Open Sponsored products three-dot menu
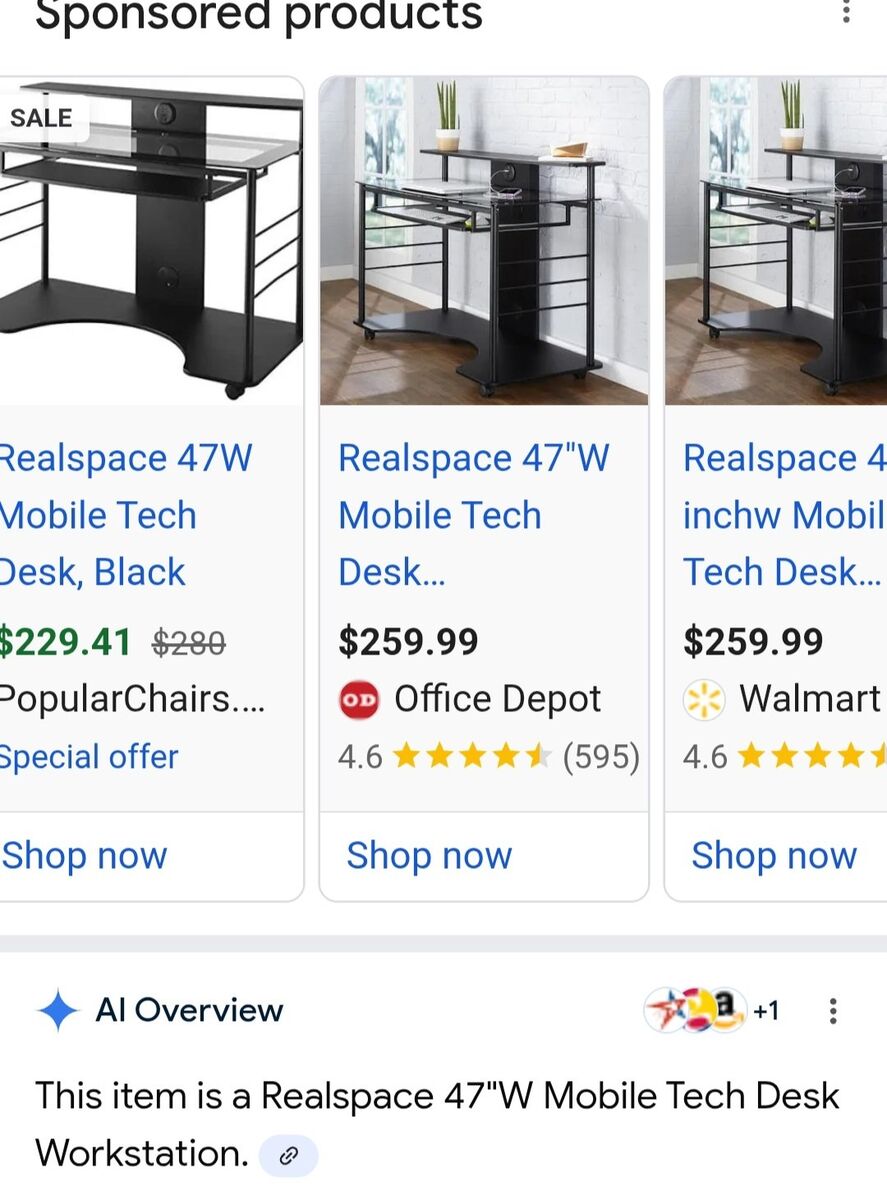The width and height of the screenshot is (887, 1200). coord(846,12)
